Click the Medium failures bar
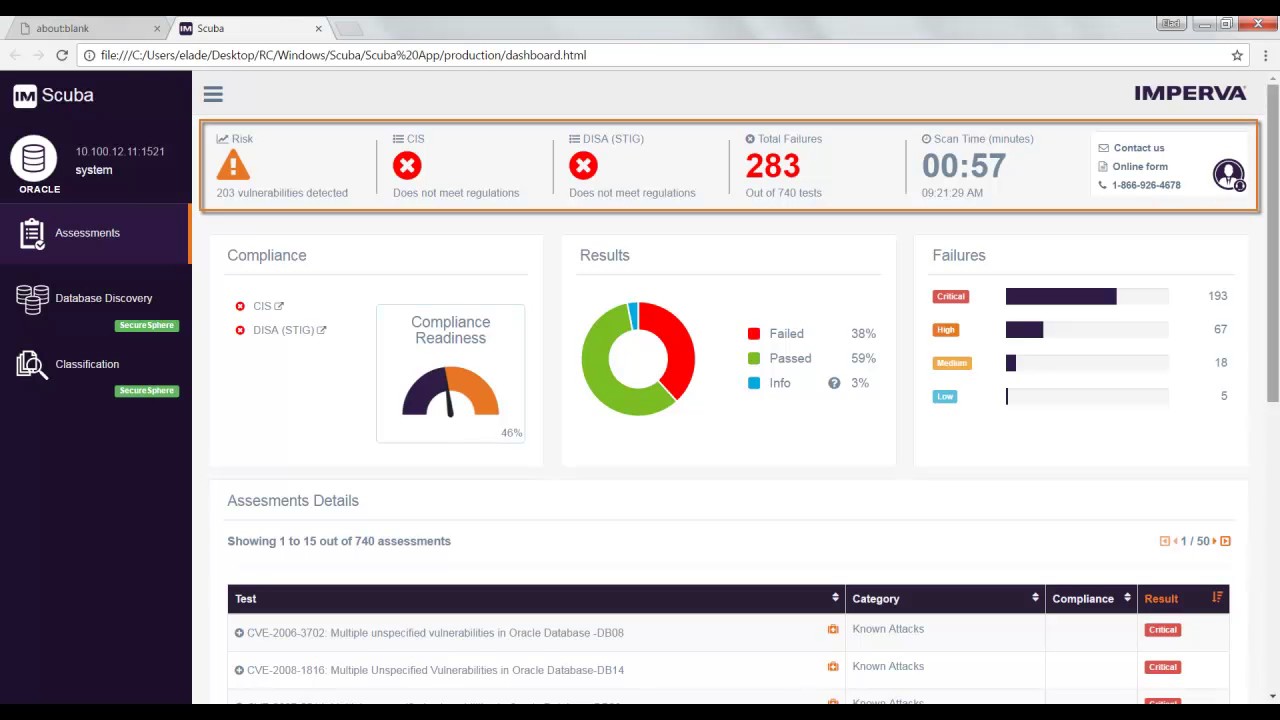The width and height of the screenshot is (1280, 720). 1011,363
